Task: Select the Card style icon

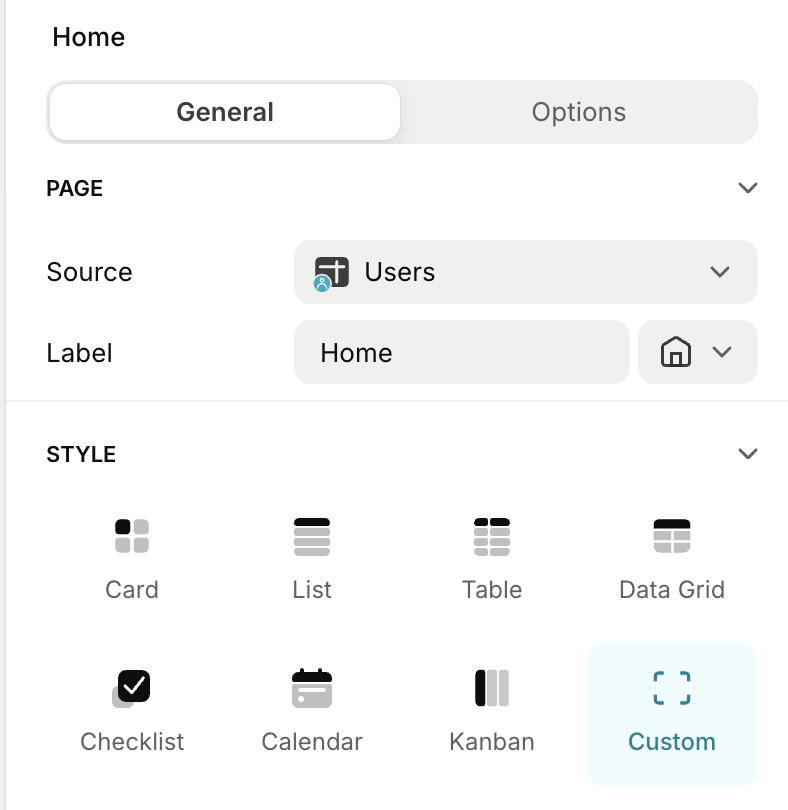Action: point(132,537)
